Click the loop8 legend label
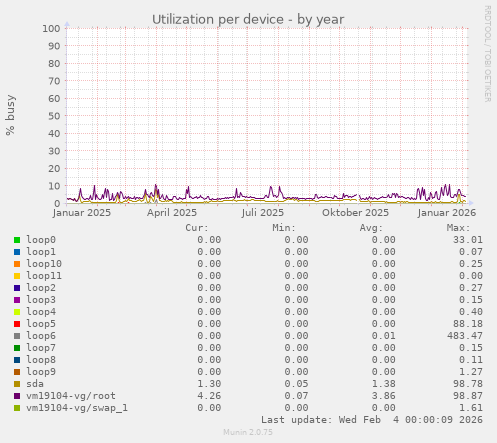The width and height of the screenshot is (497, 443). point(41,360)
